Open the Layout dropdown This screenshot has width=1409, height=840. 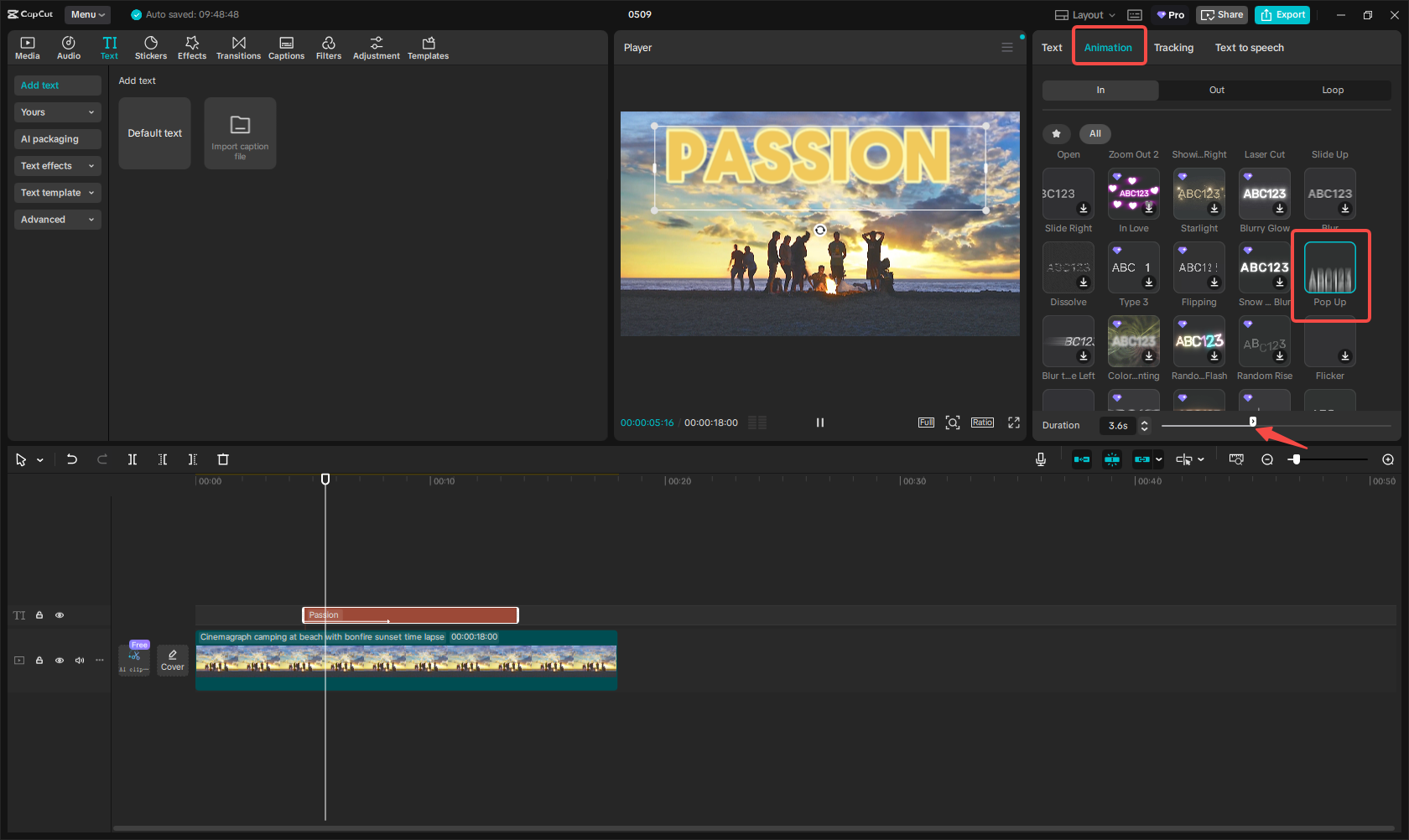[x=1084, y=14]
